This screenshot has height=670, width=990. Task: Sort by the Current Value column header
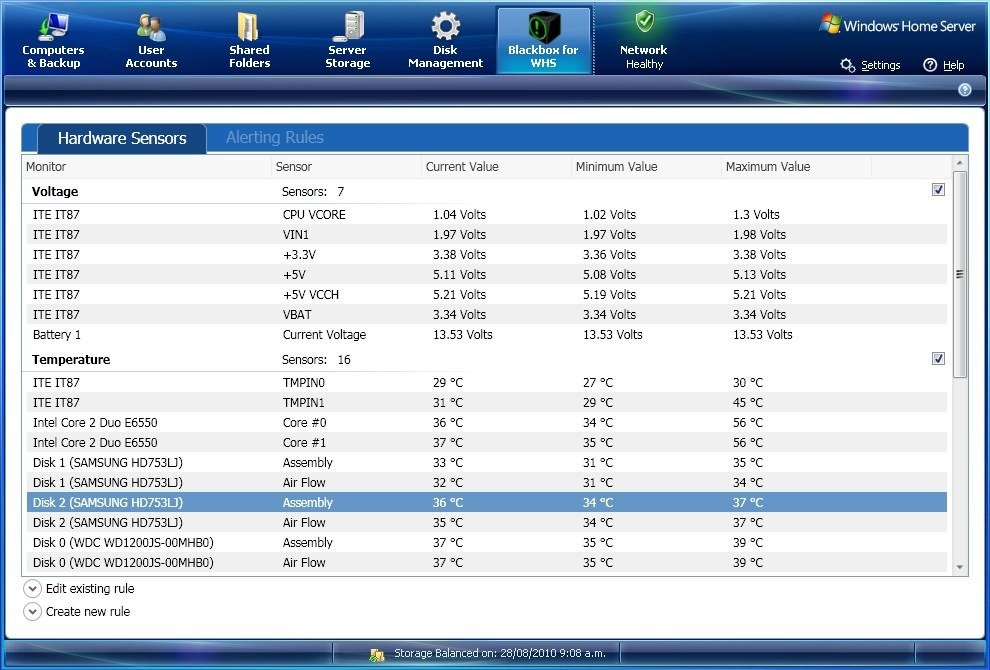pyautogui.click(x=496, y=167)
